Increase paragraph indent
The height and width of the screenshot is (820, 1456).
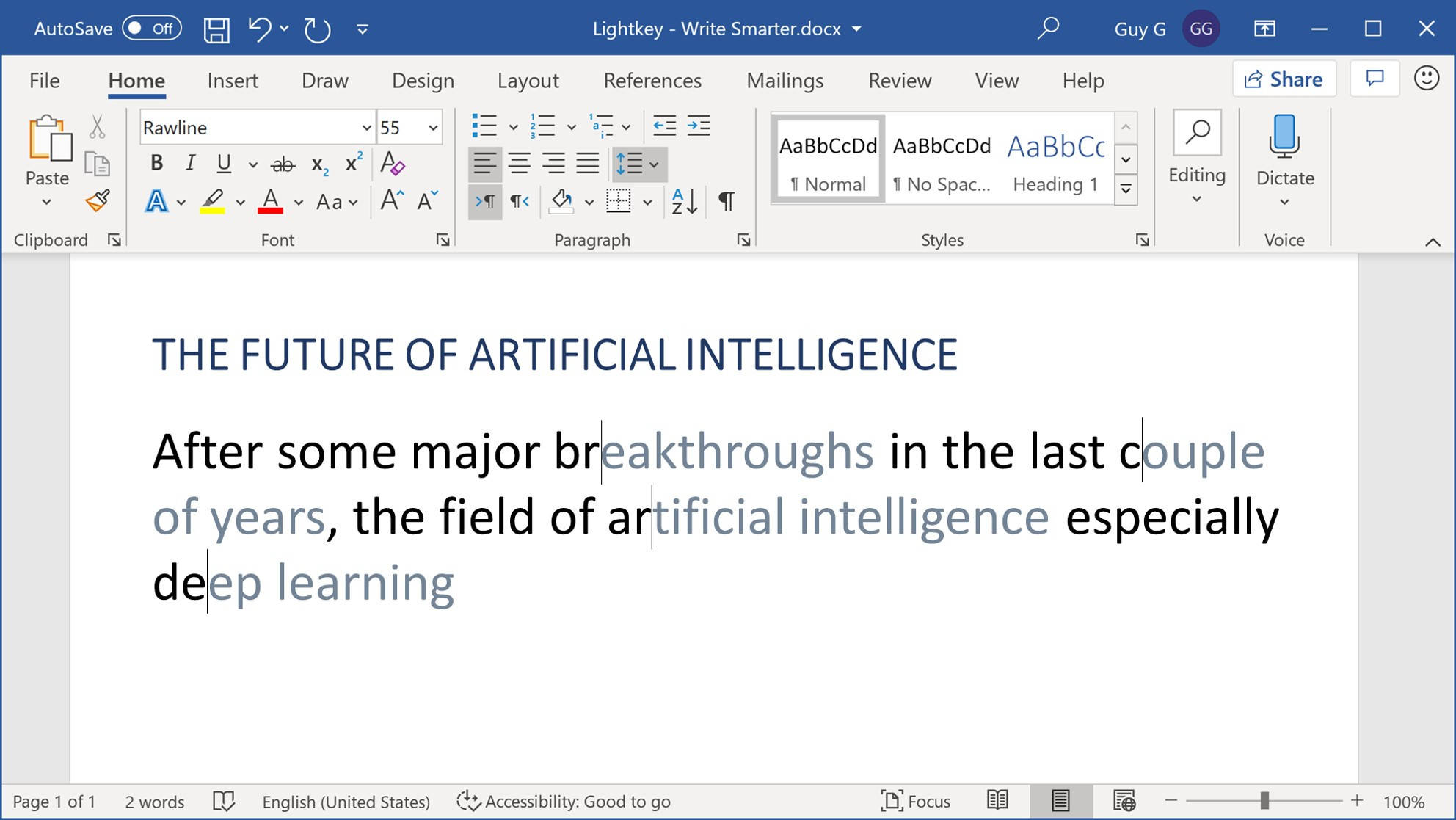point(699,126)
